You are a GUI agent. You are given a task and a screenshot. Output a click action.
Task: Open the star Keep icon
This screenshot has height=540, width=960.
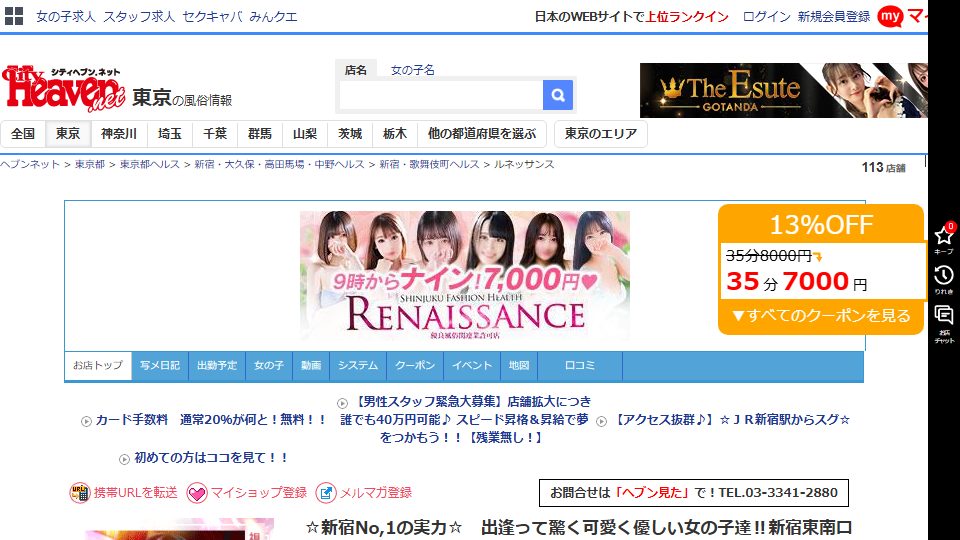tap(943, 236)
